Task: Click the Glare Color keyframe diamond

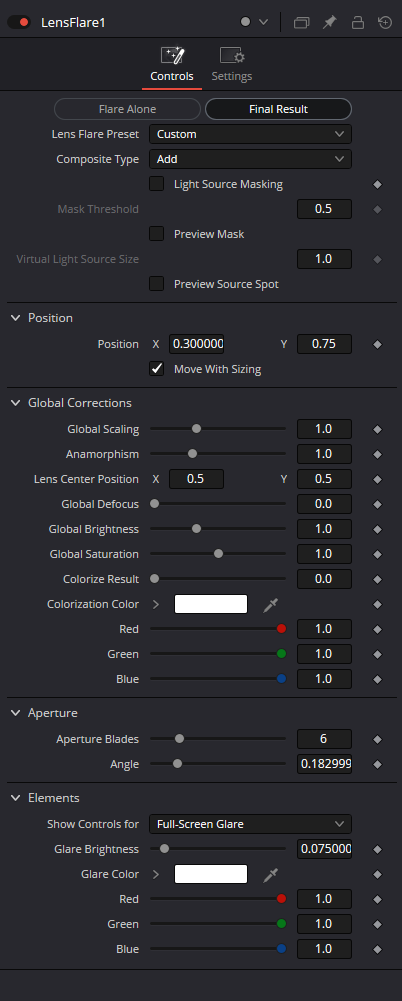Action: pyautogui.click(x=377, y=875)
